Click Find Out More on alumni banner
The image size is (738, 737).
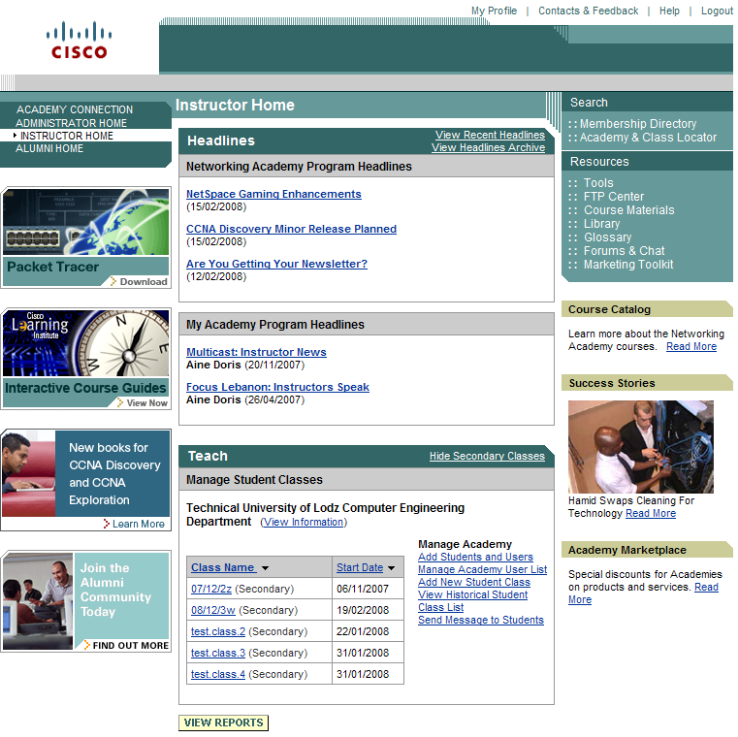click(126, 645)
